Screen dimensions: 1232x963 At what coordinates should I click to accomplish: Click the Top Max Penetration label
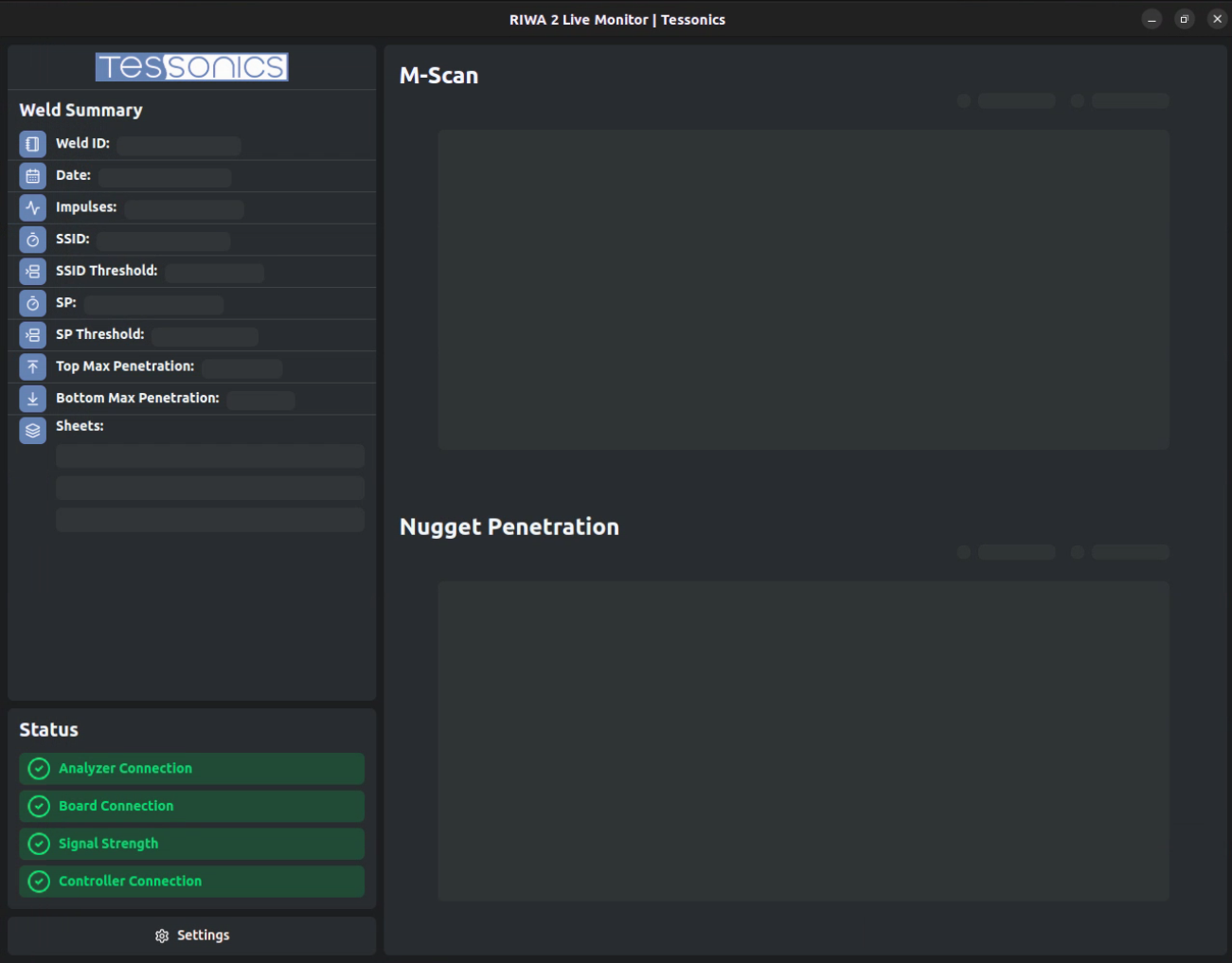tap(125, 366)
